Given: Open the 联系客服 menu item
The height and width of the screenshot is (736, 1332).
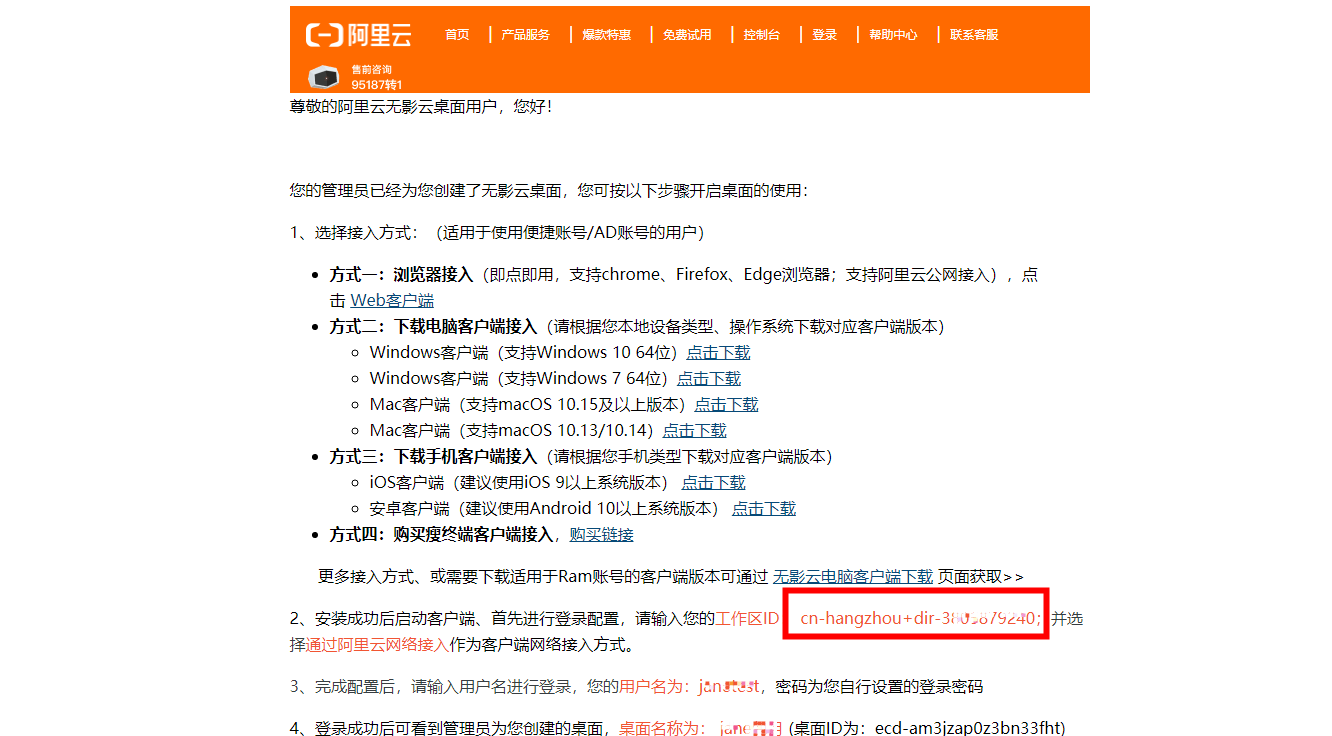Looking at the screenshot, I should click(974, 35).
